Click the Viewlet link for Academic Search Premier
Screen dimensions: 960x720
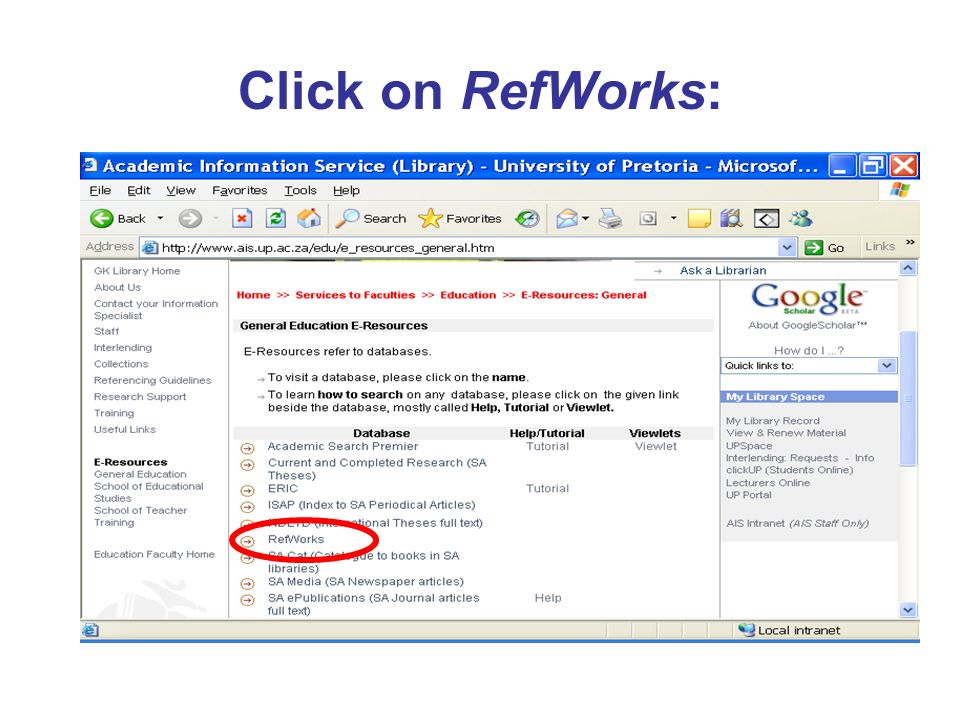pyautogui.click(x=656, y=446)
